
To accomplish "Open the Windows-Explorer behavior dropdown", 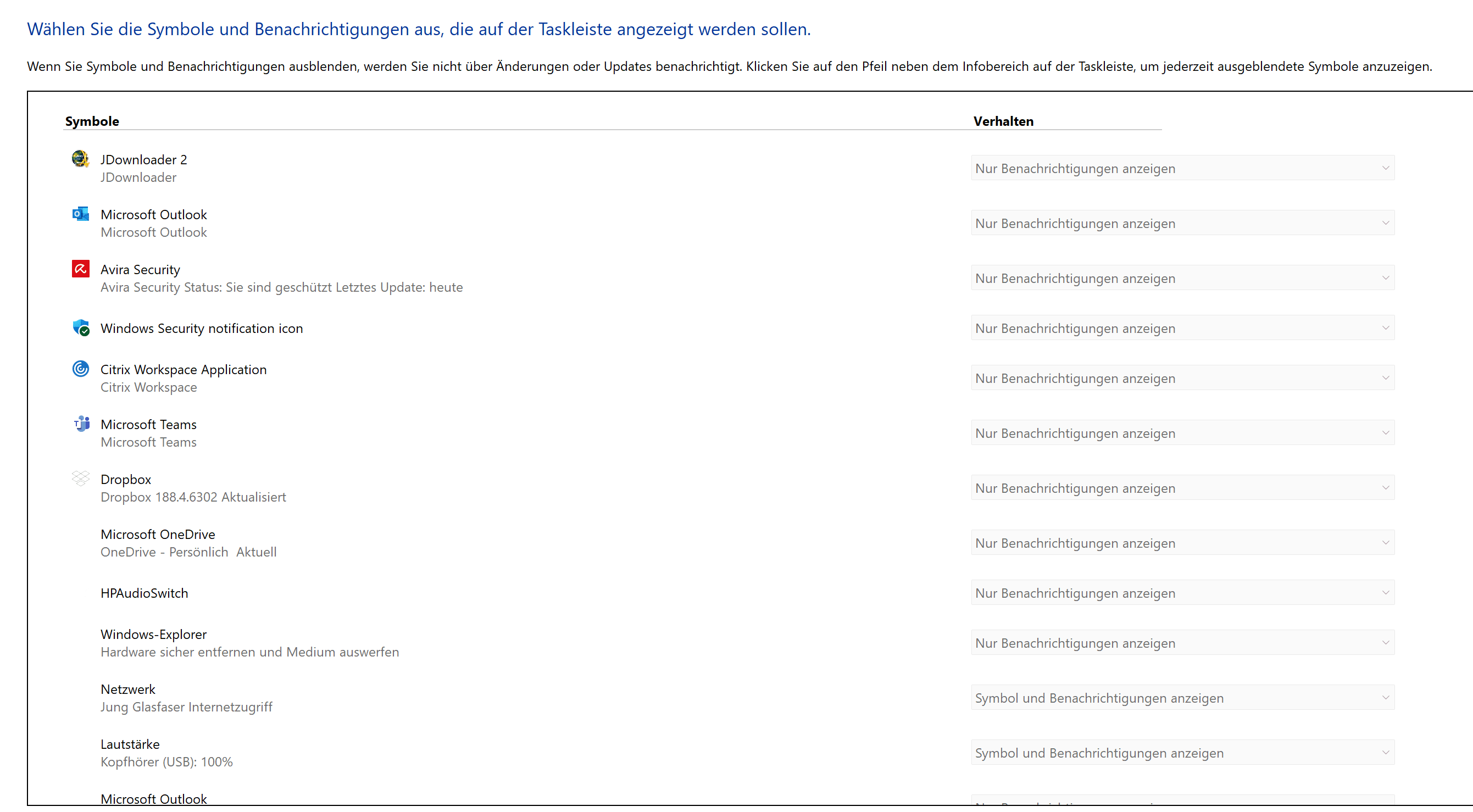I will 1182,643.
